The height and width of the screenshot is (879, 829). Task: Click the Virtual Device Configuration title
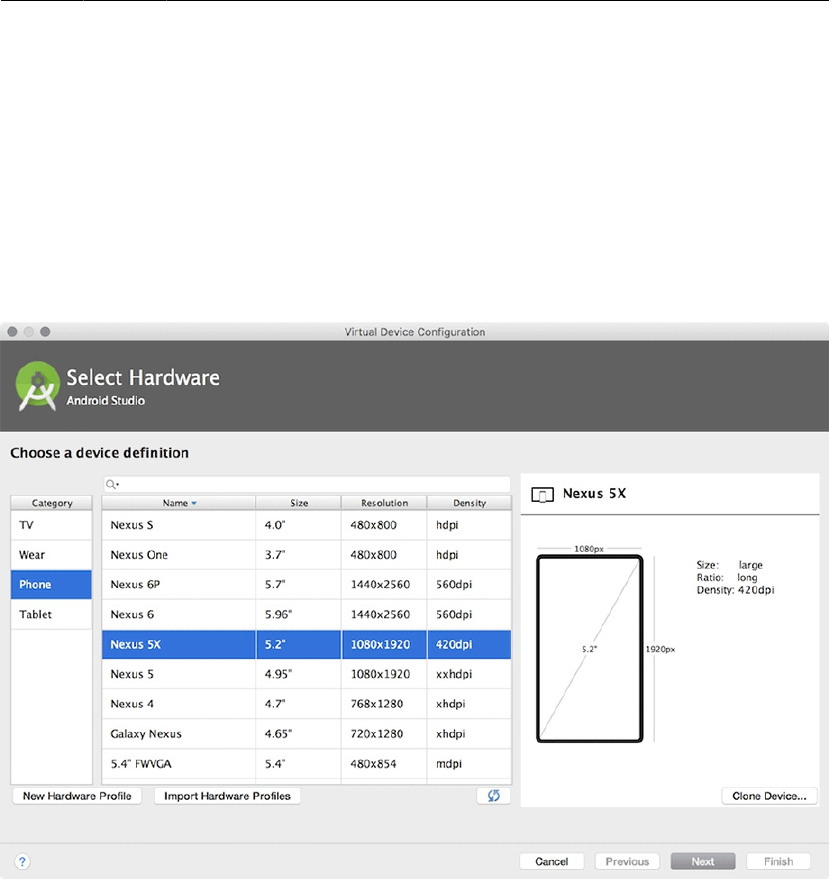pyautogui.click(x=415, y=332)
